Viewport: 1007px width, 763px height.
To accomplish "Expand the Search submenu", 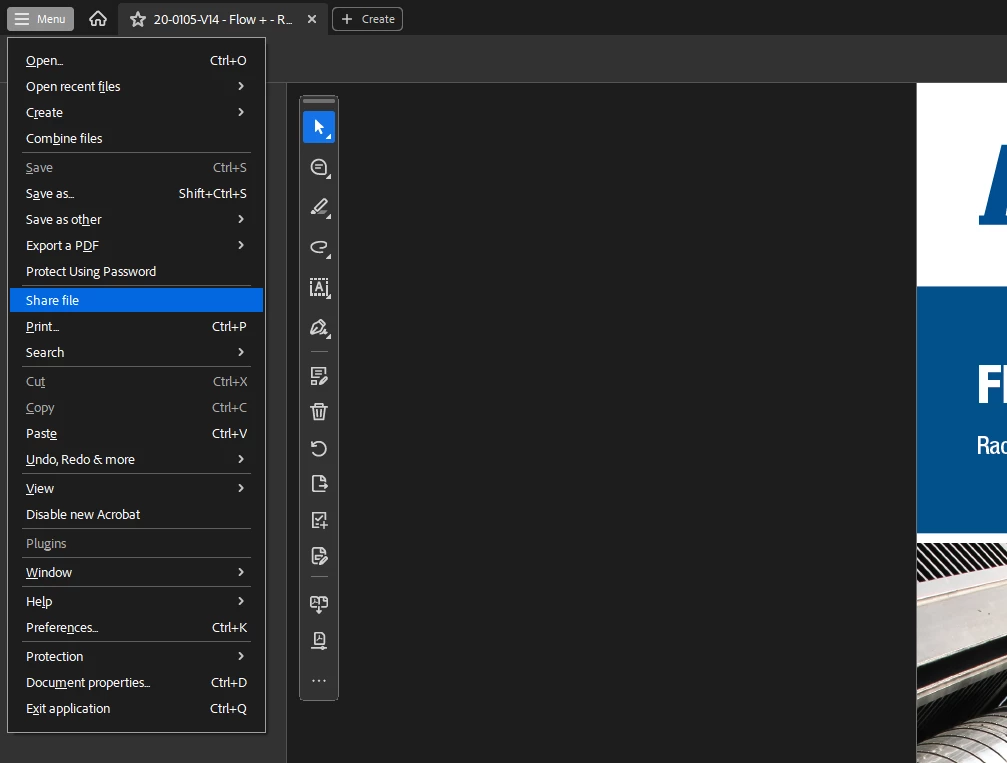I will (136, 352).
